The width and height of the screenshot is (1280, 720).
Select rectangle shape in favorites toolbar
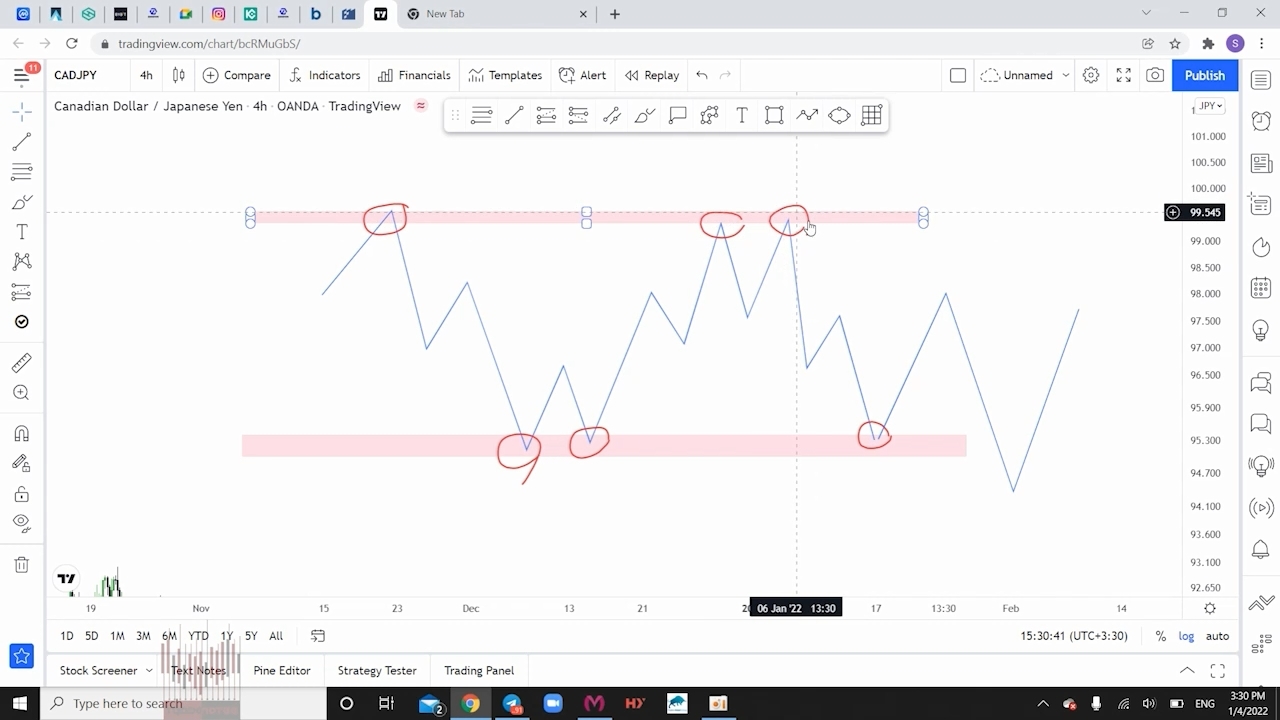(774, 116)
